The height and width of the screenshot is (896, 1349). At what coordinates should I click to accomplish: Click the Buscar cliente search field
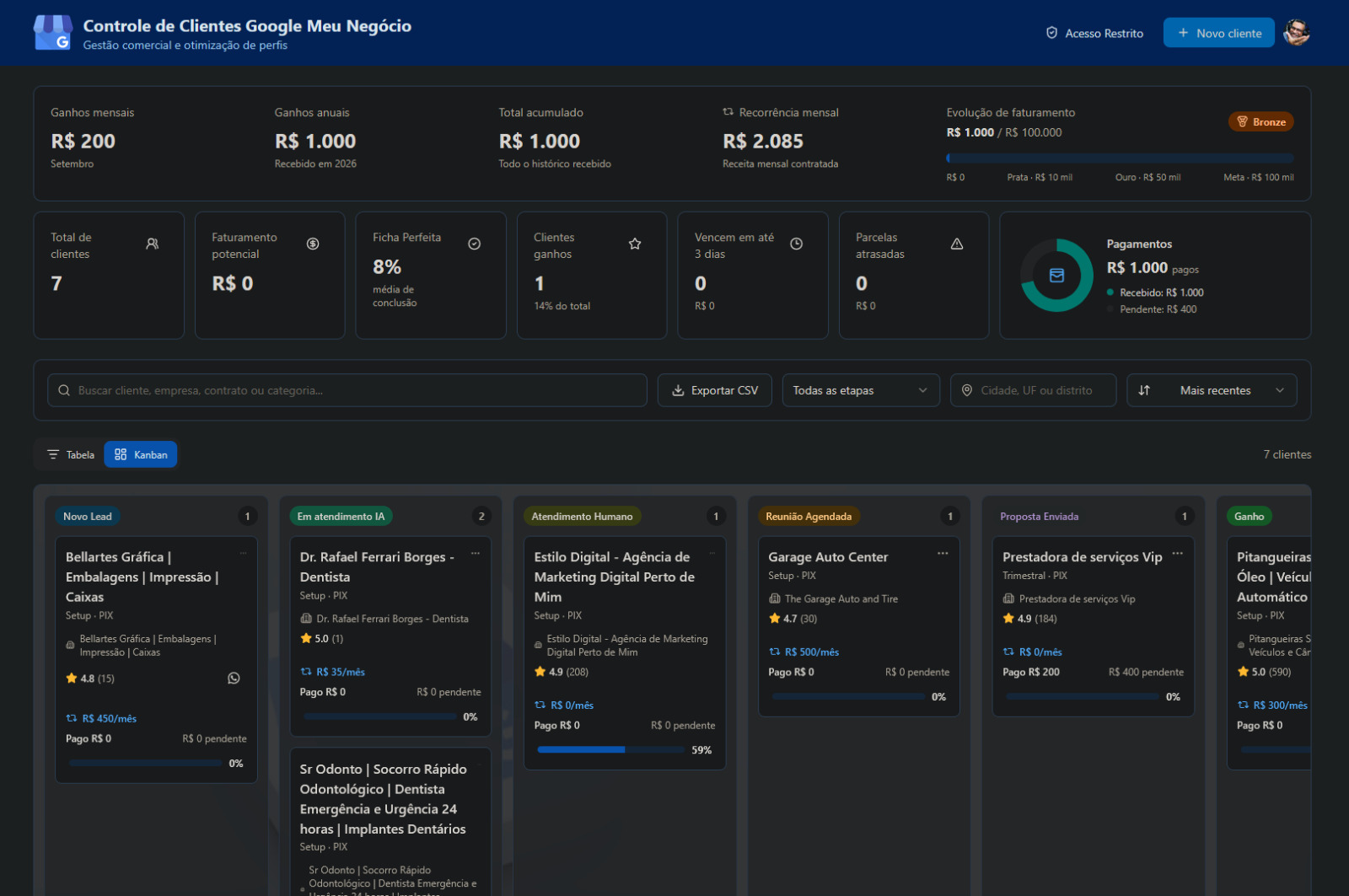[347, 390]
